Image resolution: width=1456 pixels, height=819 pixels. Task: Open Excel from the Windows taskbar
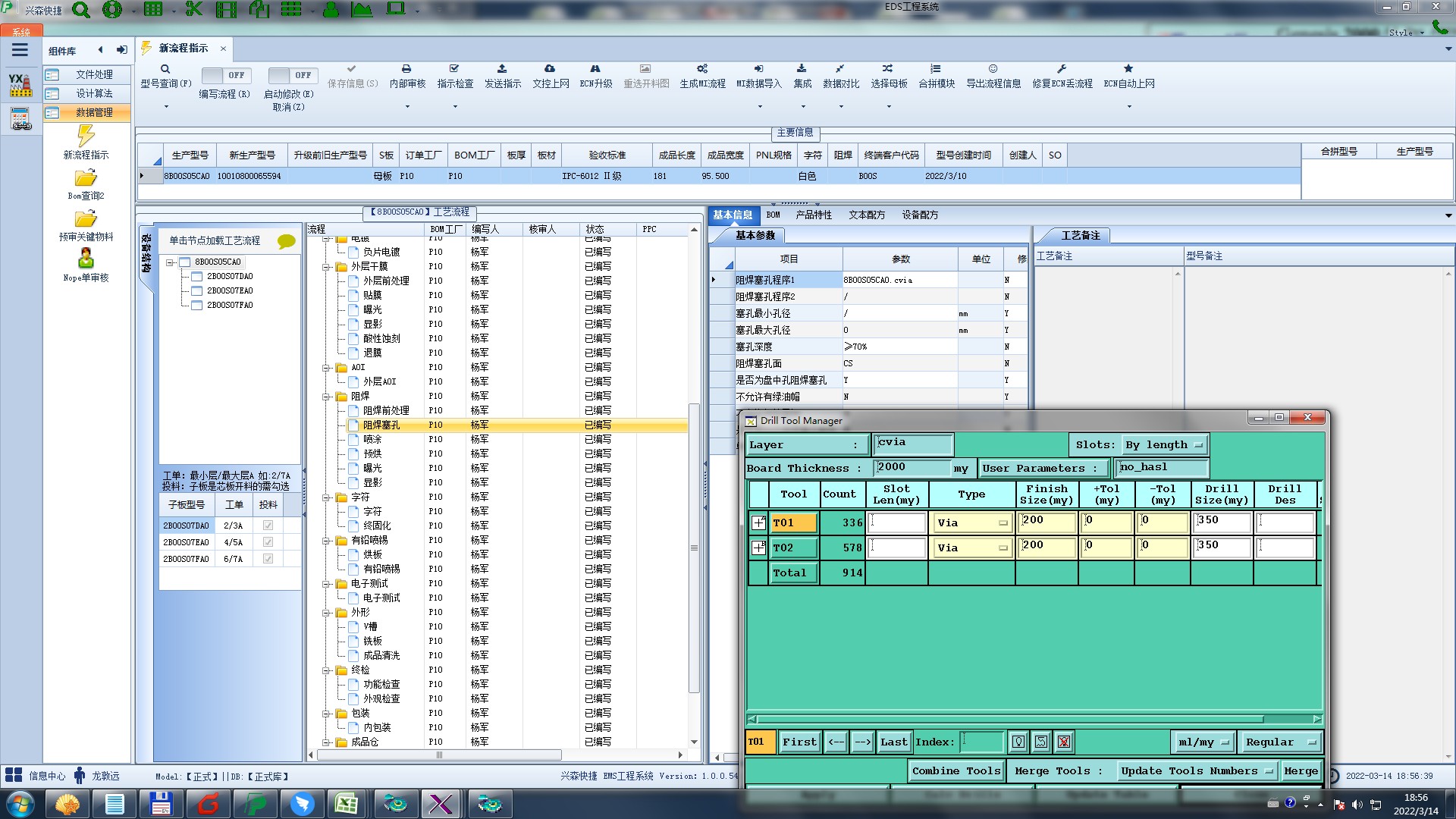tap(347, 803)
